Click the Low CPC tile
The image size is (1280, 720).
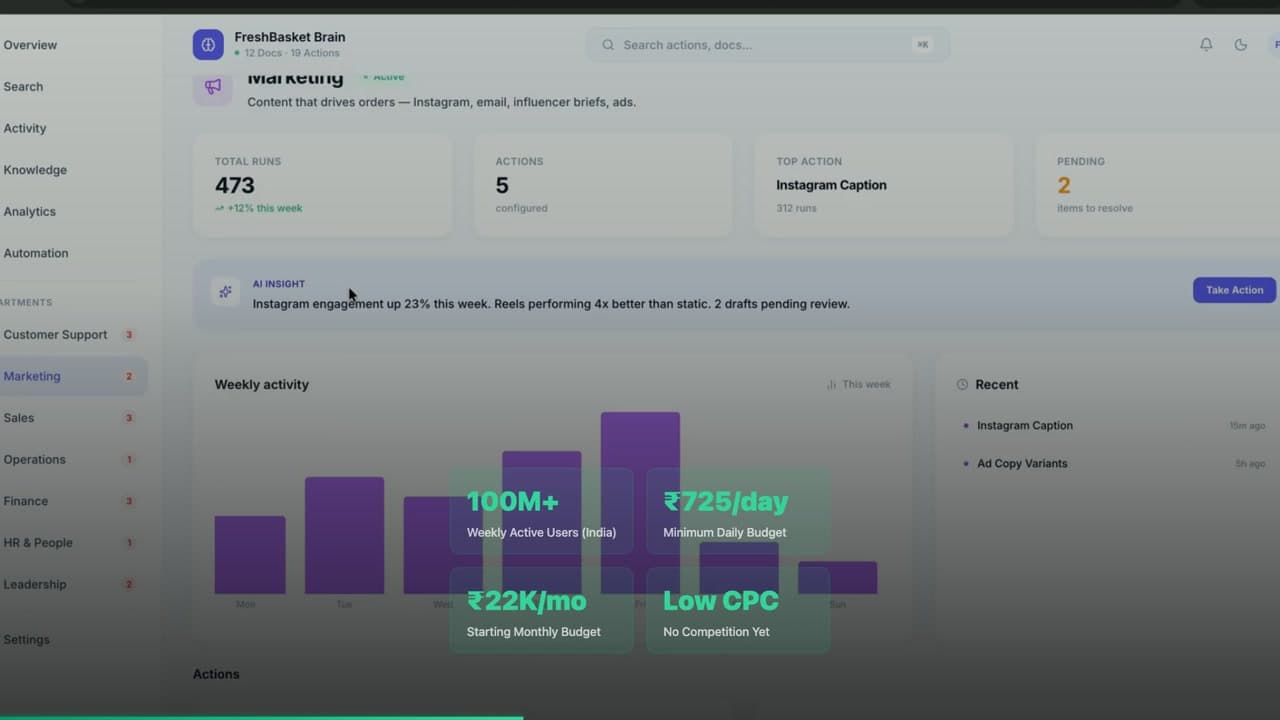click(738, 610)
